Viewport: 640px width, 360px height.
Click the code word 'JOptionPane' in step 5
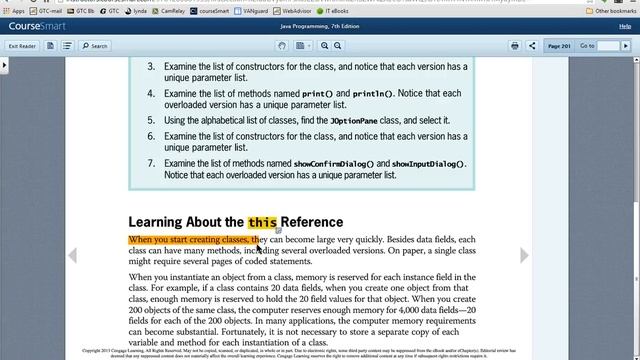click(354, 121)
